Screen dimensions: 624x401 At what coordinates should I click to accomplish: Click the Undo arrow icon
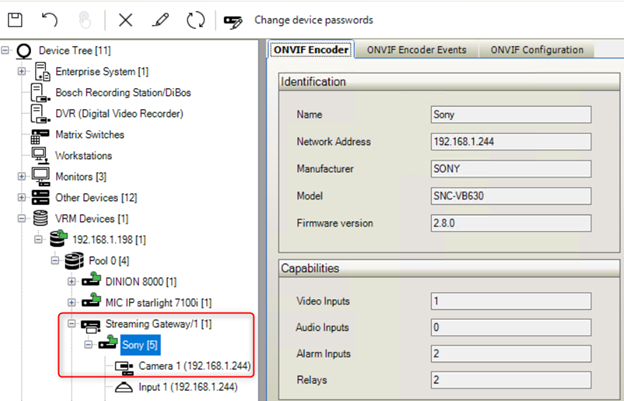pos(51,19)
